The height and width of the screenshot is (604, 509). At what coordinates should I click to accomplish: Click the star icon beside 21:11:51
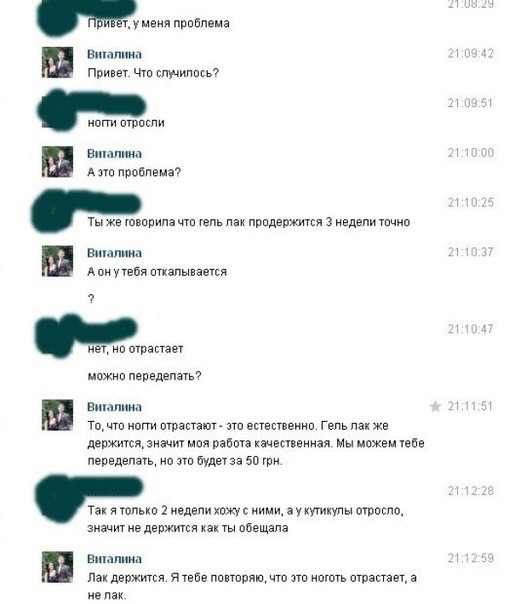click(435, 406)
